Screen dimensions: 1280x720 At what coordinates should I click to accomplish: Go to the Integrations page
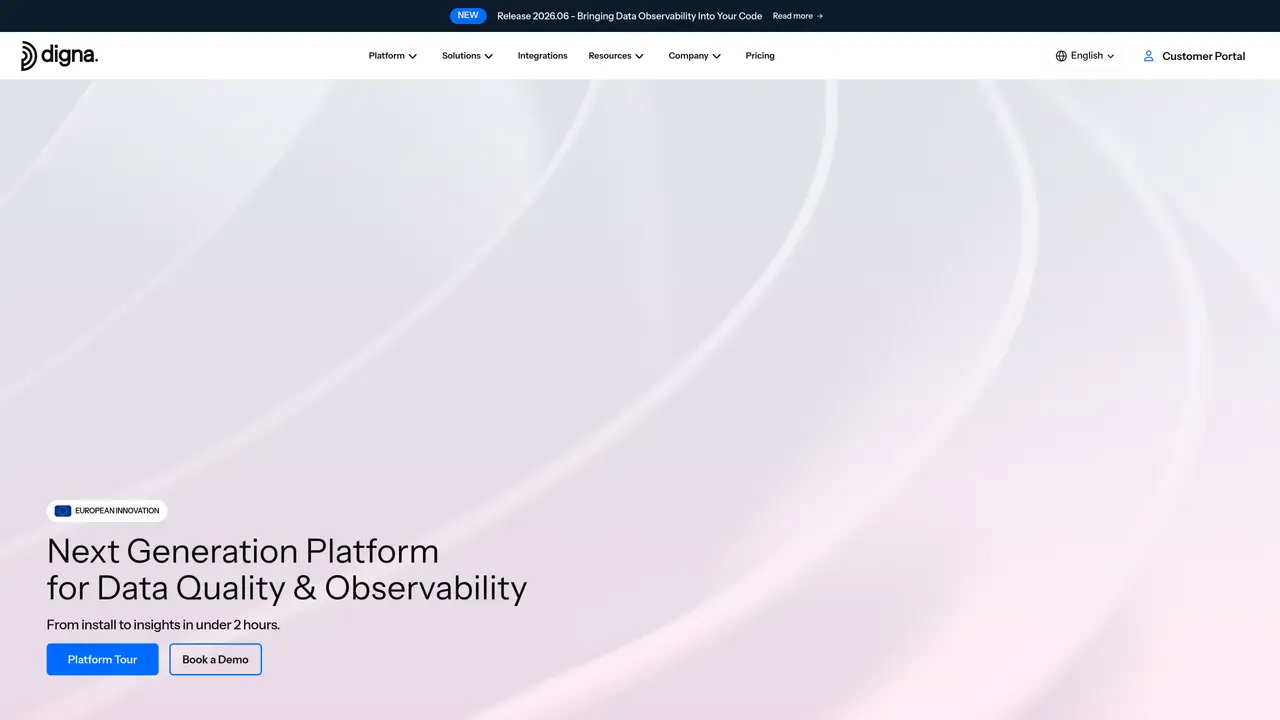click(x=542, y=56)
